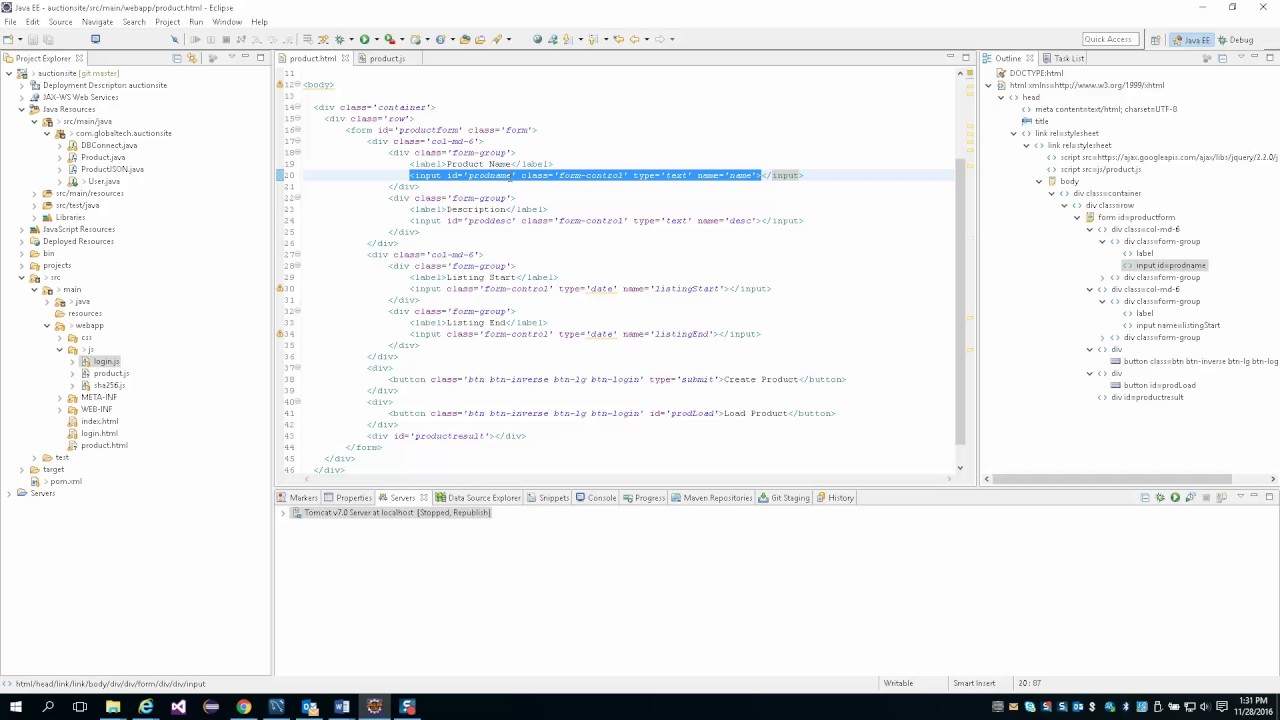Collapse the webapp folder in Project Explorer

46,325
